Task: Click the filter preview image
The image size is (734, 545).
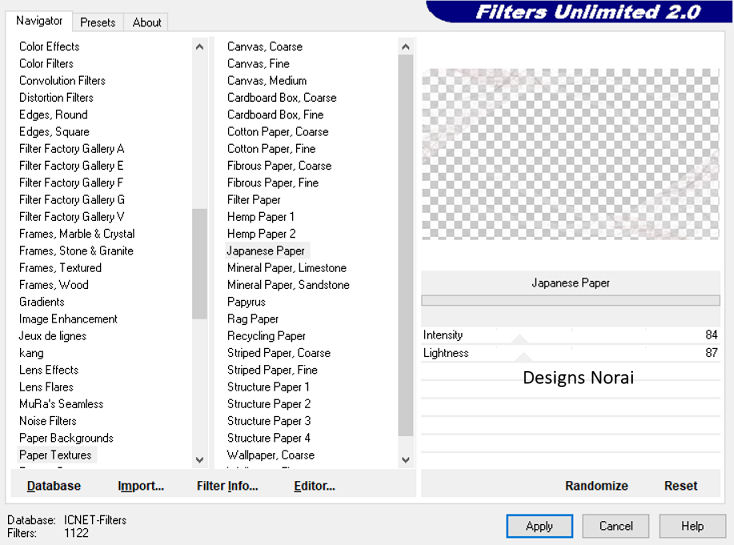Action: (x=570, y=154)
